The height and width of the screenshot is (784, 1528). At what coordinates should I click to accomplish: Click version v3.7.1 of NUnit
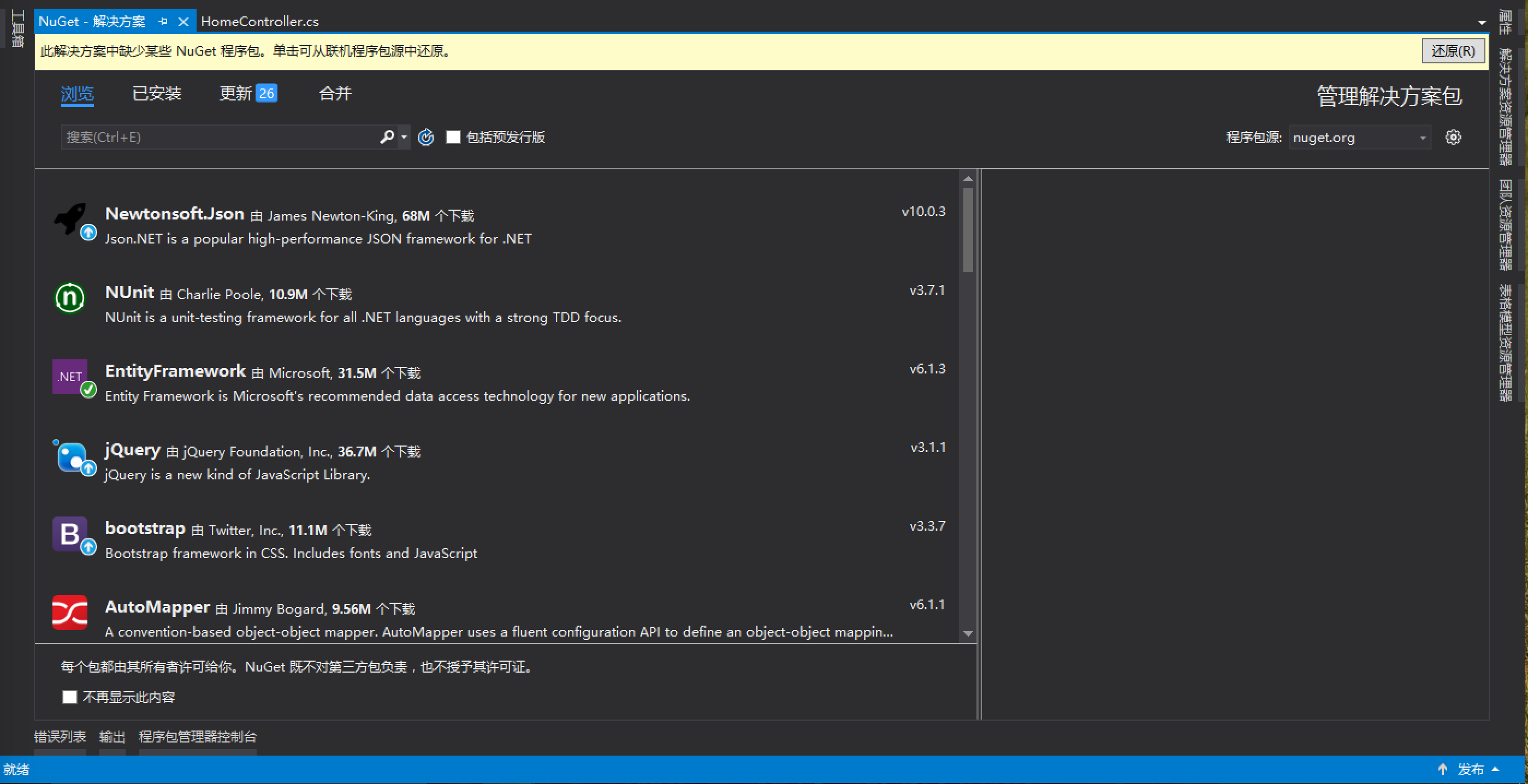point(927,290)
